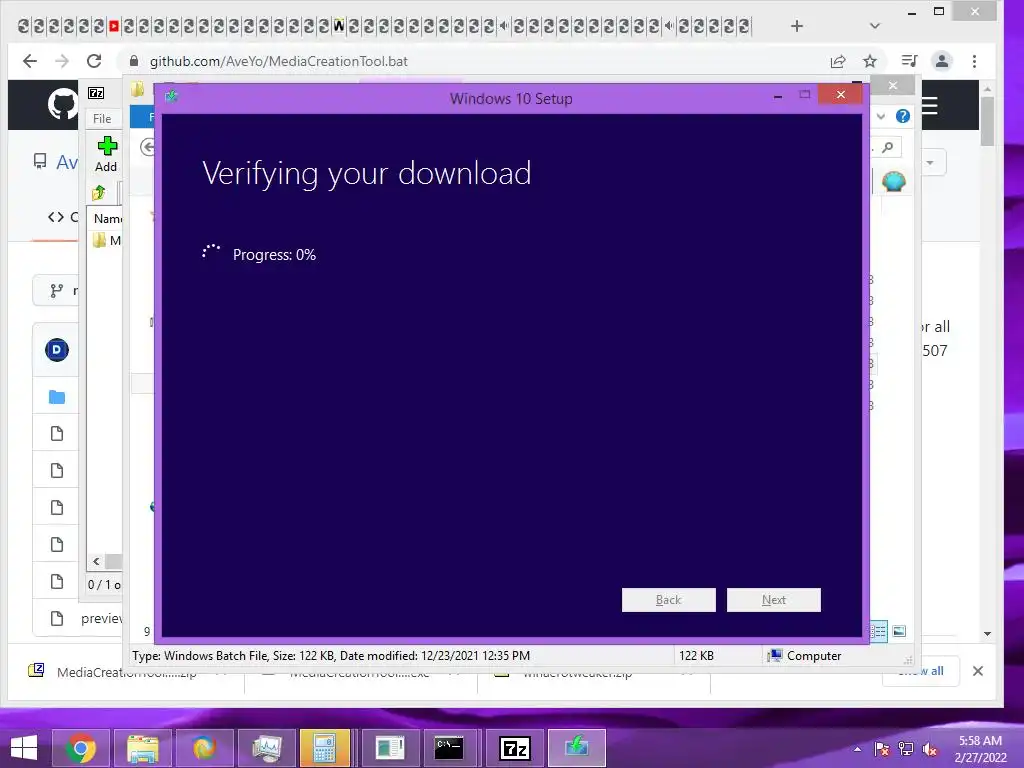Open Chrome from the taskbar
The height and width of the screenshot is (768, 1024).
pyautogui.click(x=81, y=748)
